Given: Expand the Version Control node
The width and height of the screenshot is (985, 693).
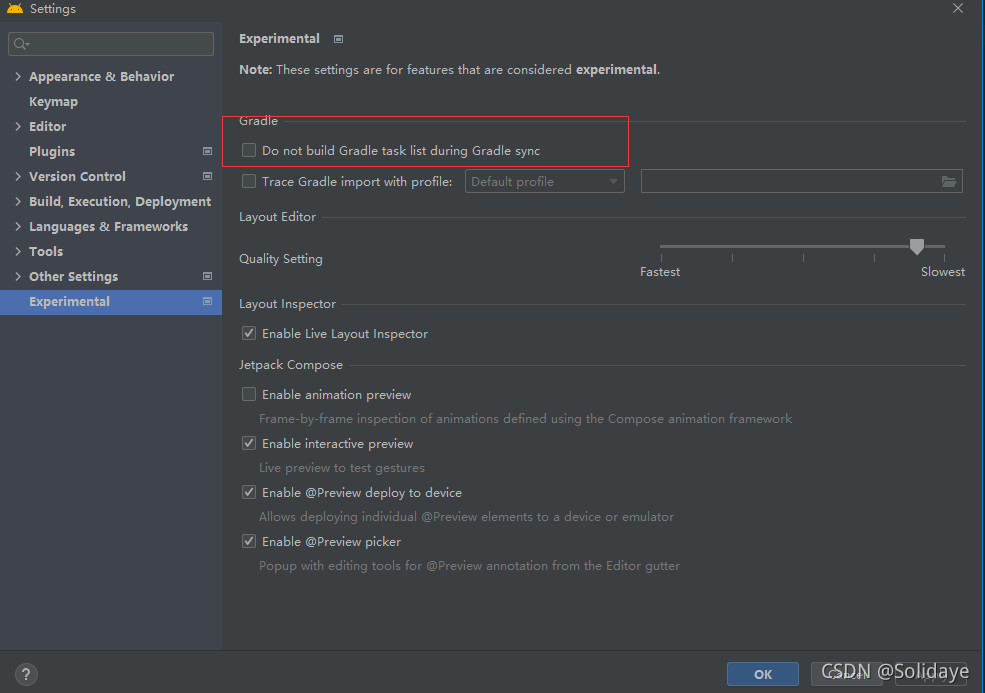Looking at the screenshot, I should 18,176.
